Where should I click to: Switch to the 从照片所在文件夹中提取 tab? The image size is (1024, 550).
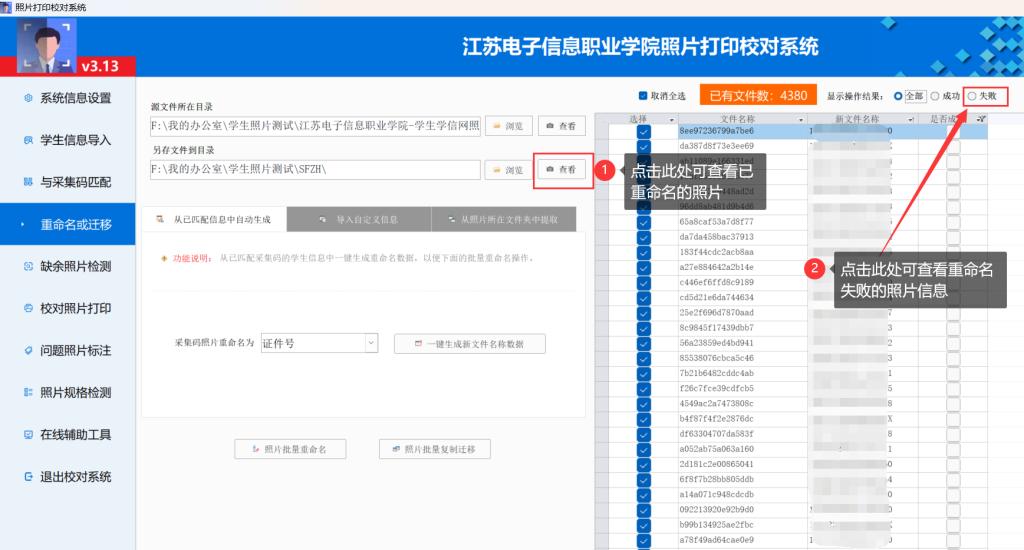pos(504,219)
